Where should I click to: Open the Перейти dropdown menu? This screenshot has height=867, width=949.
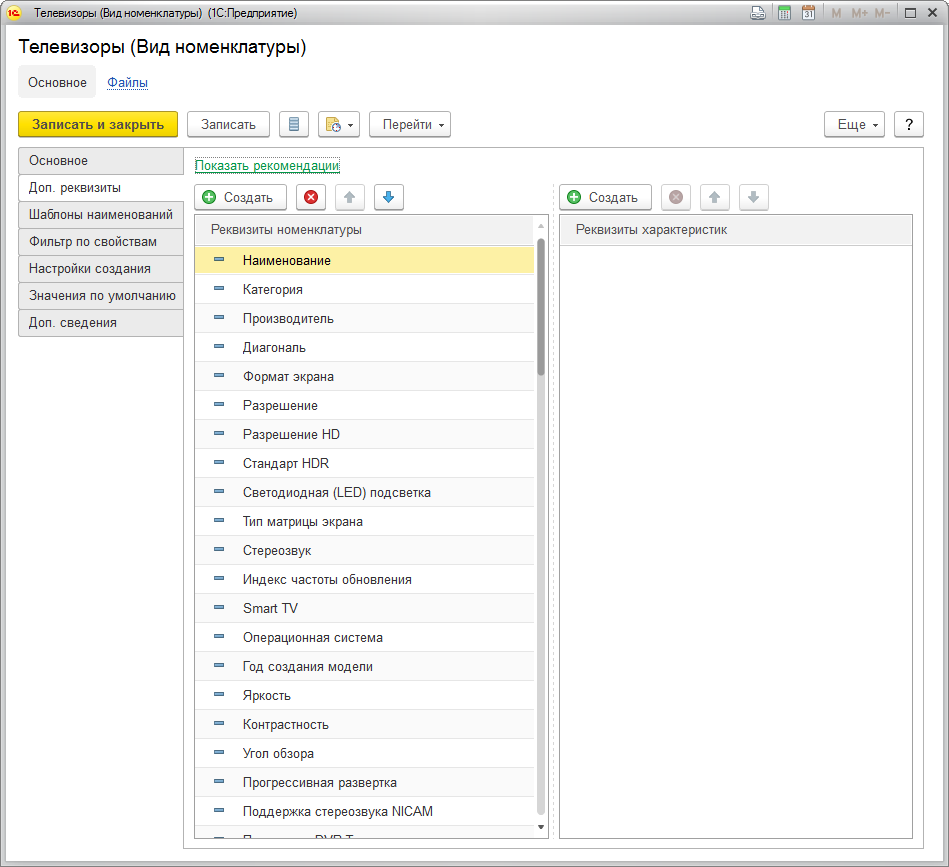click(410, 124)
